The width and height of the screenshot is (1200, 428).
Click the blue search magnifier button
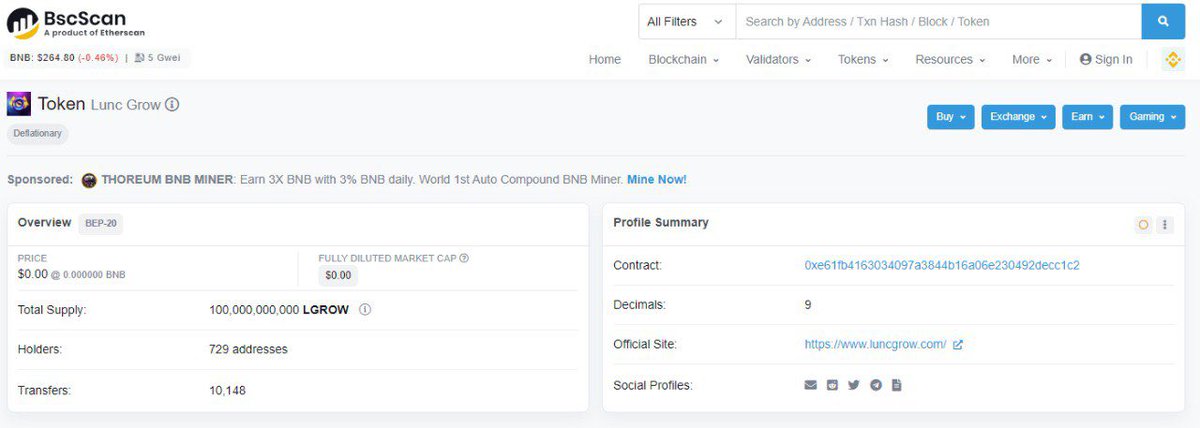(x=1163, y=21)
